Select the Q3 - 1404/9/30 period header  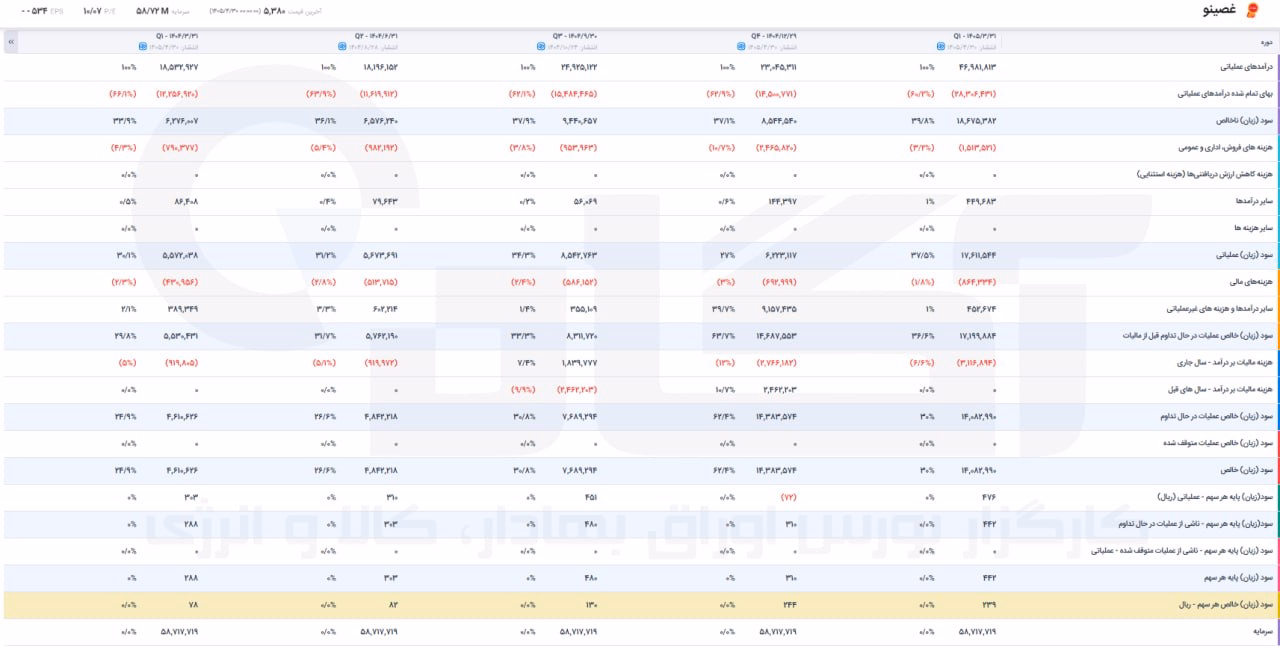click(x=575, y=36)
